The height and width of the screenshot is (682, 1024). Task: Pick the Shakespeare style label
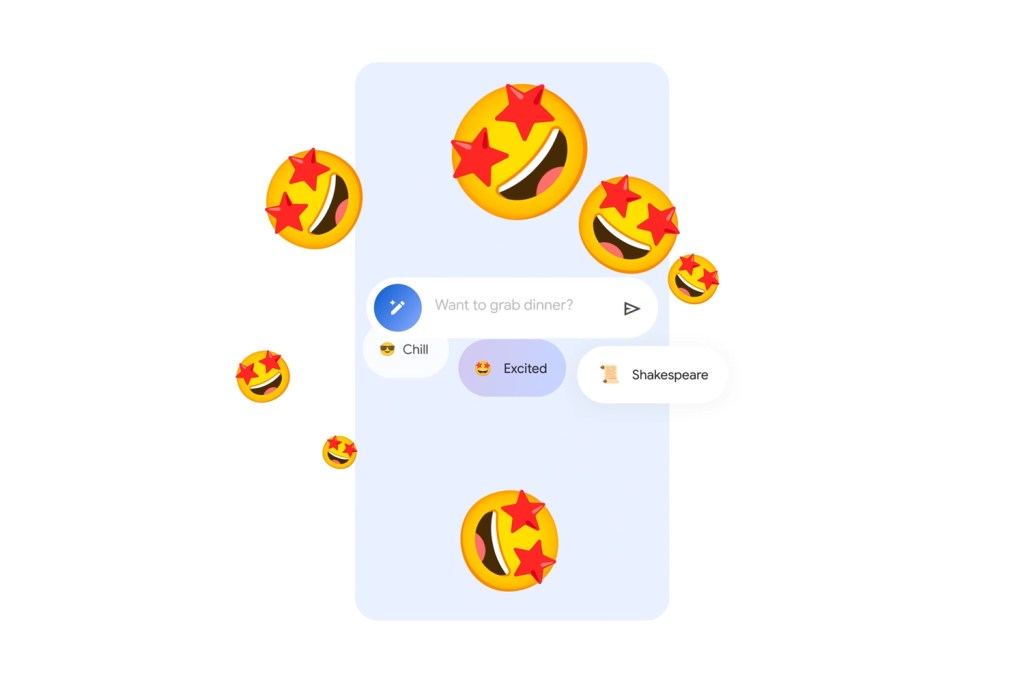(x=670, y=375)
